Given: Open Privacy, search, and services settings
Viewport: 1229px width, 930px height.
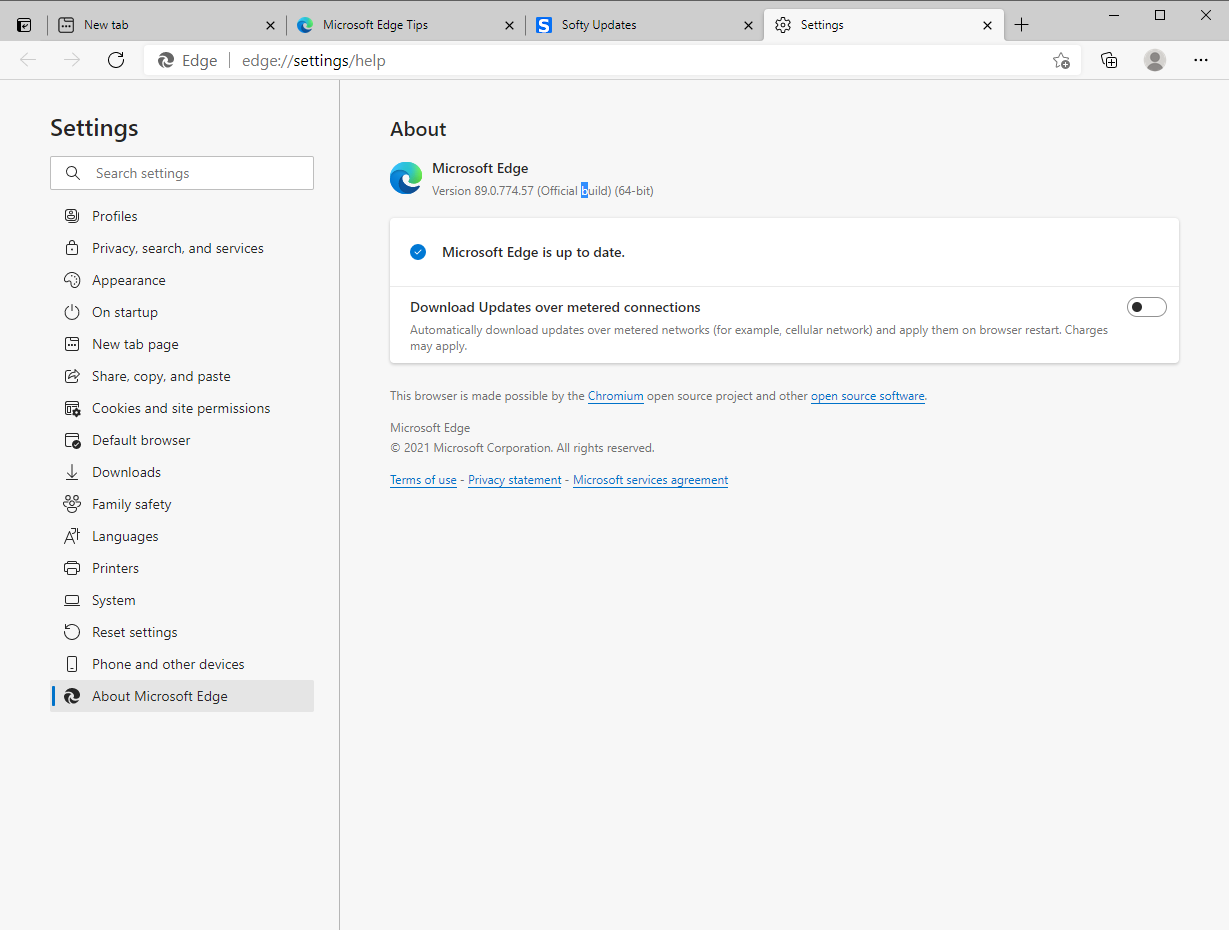Looking at the screenshot, I should pos(182,248).
